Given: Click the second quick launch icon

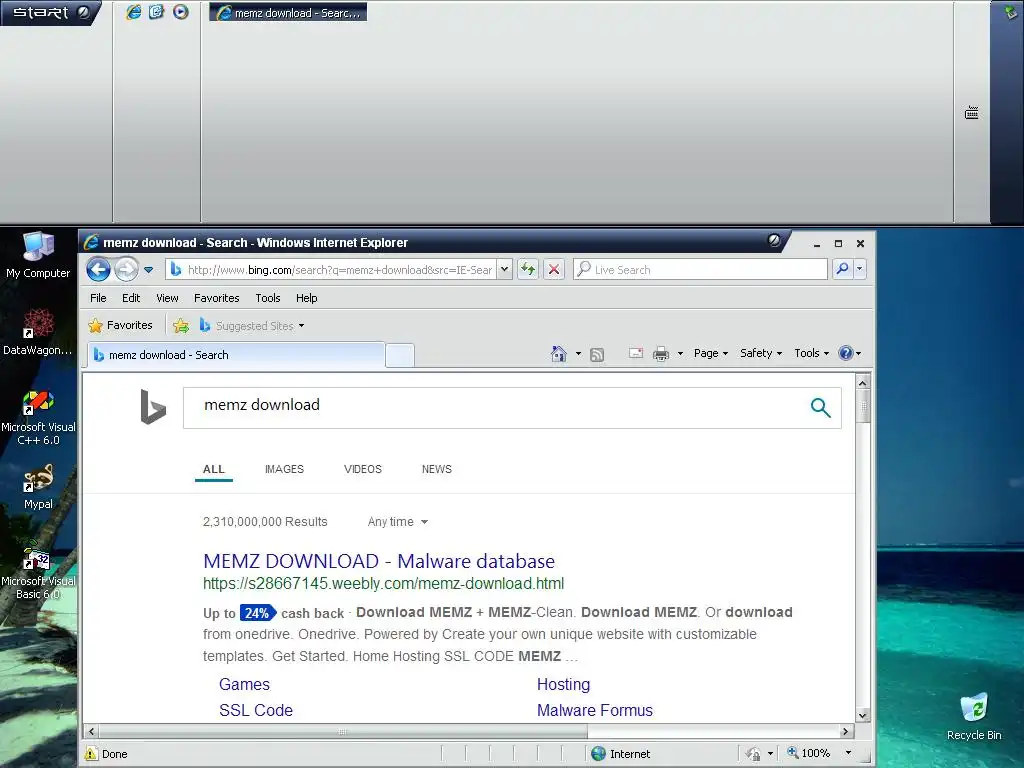Looking at the screenshot, I should pyautogui.click(x=156, y=12).
